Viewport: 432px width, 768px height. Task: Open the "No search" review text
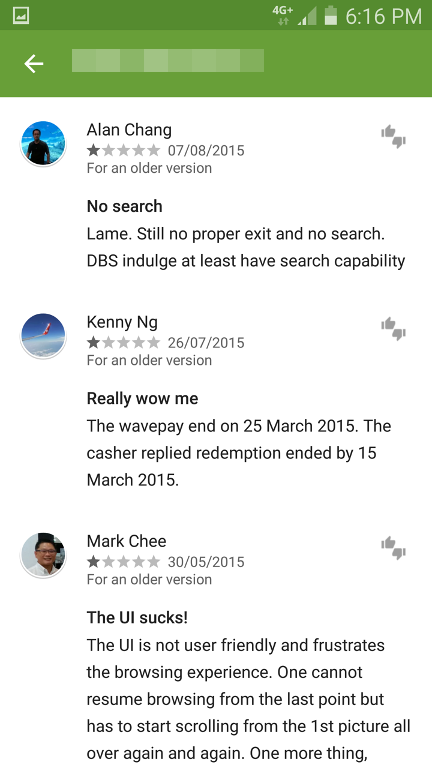[246, 234]
